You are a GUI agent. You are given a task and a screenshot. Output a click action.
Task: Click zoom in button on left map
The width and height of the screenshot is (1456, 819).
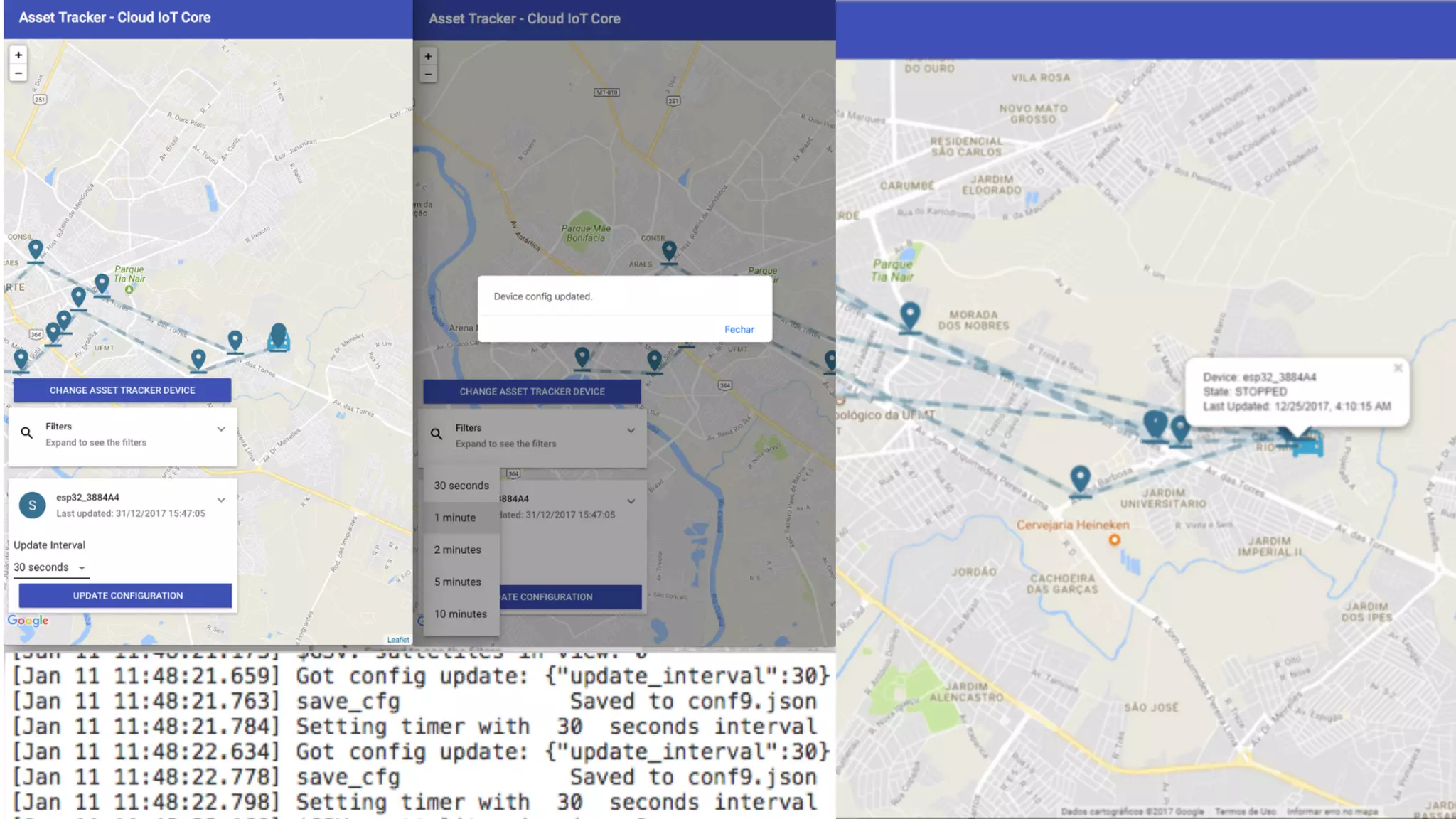(18, 55)
